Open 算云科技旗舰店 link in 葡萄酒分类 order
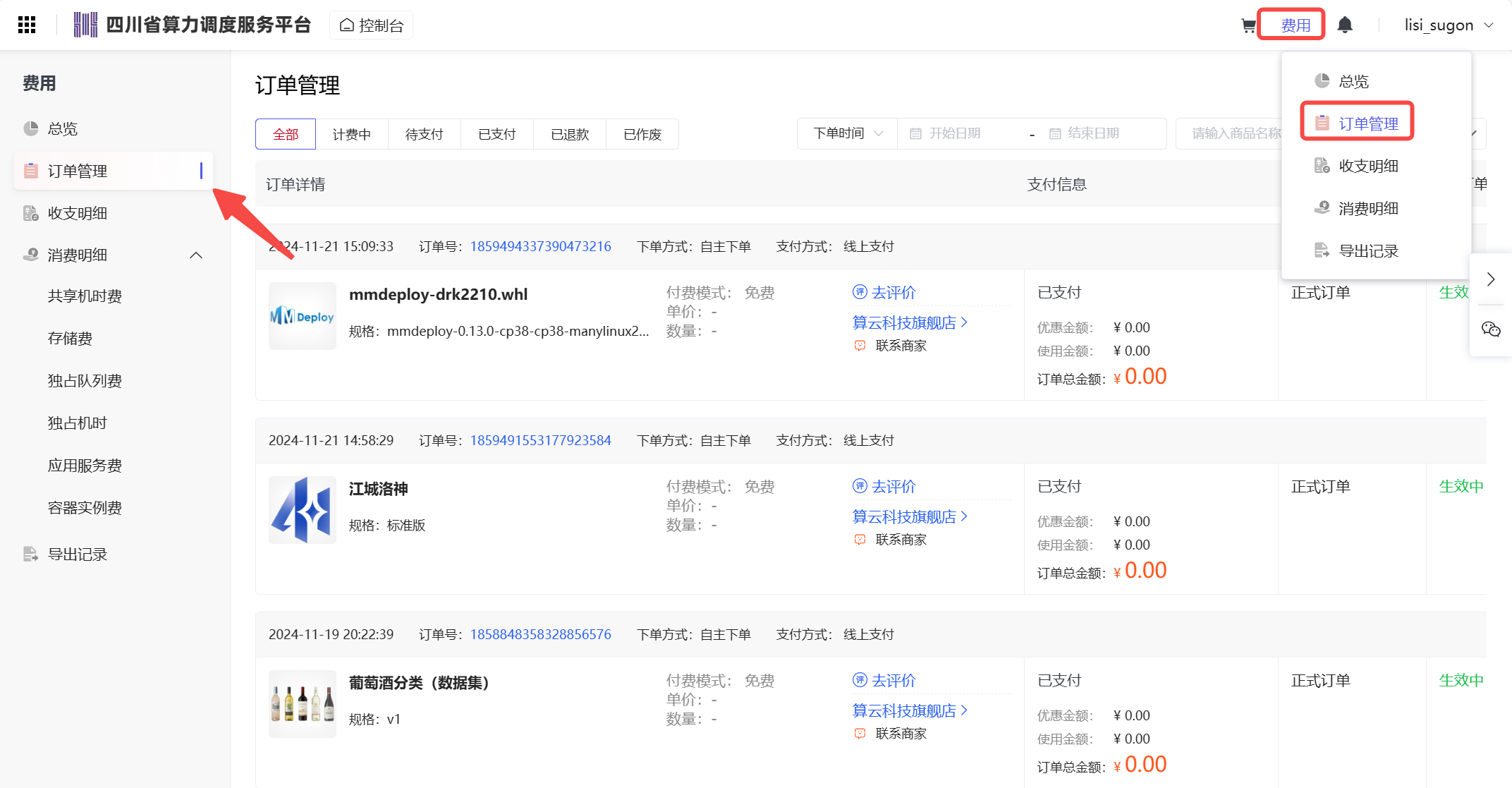The image size is (1512, 788). [x=910, y=710]
